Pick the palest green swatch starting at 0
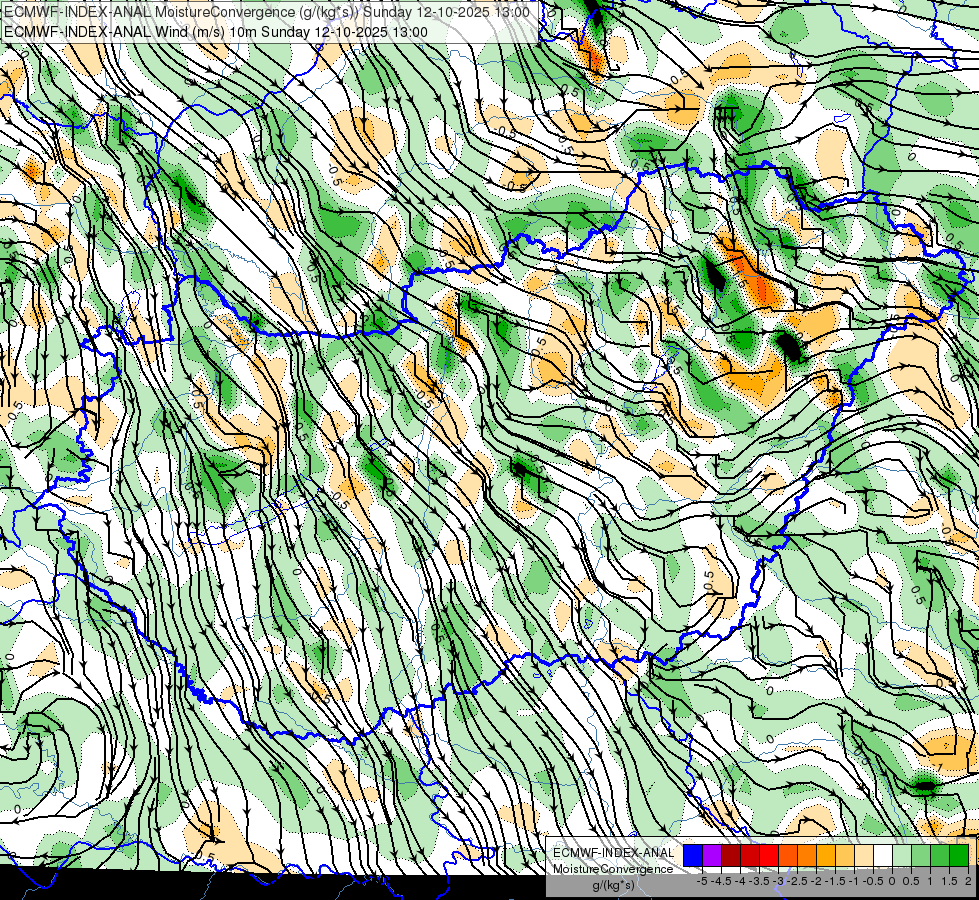Viewport: 979px width, 900px height. click(902, 856)
